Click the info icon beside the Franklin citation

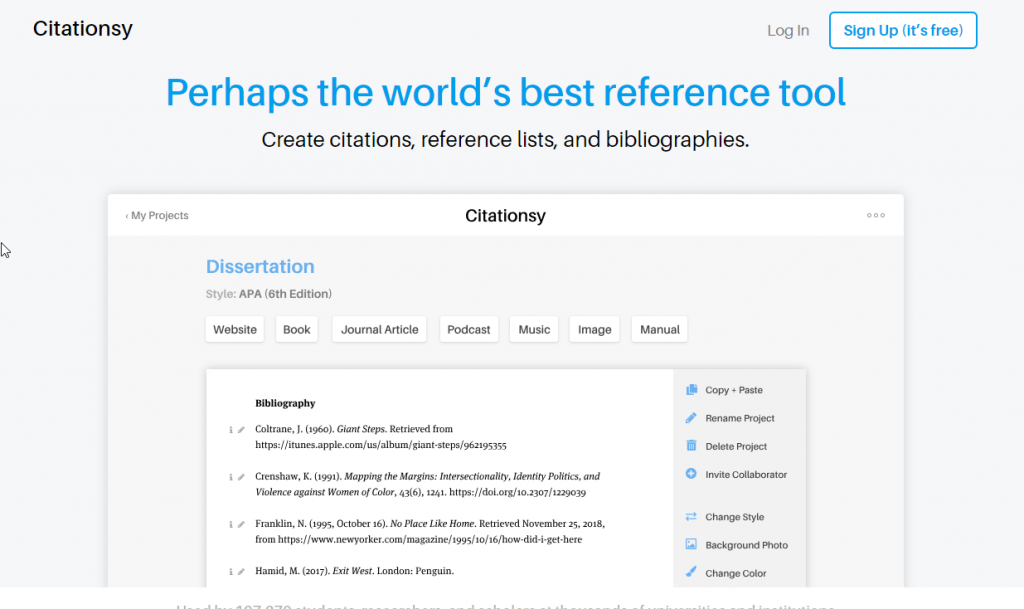click(231, 525)
